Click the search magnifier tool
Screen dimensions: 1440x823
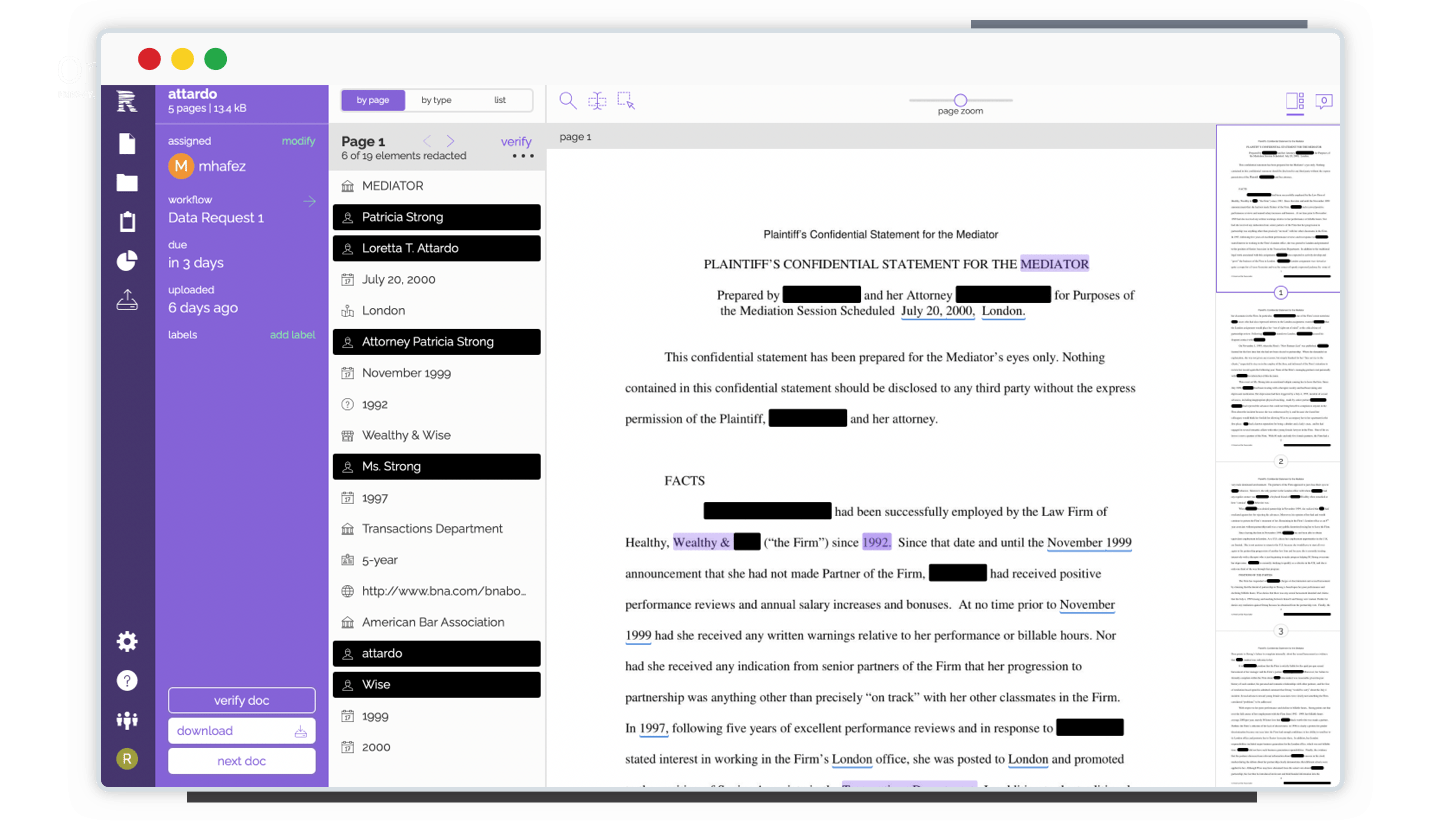[x=568, y=100]
